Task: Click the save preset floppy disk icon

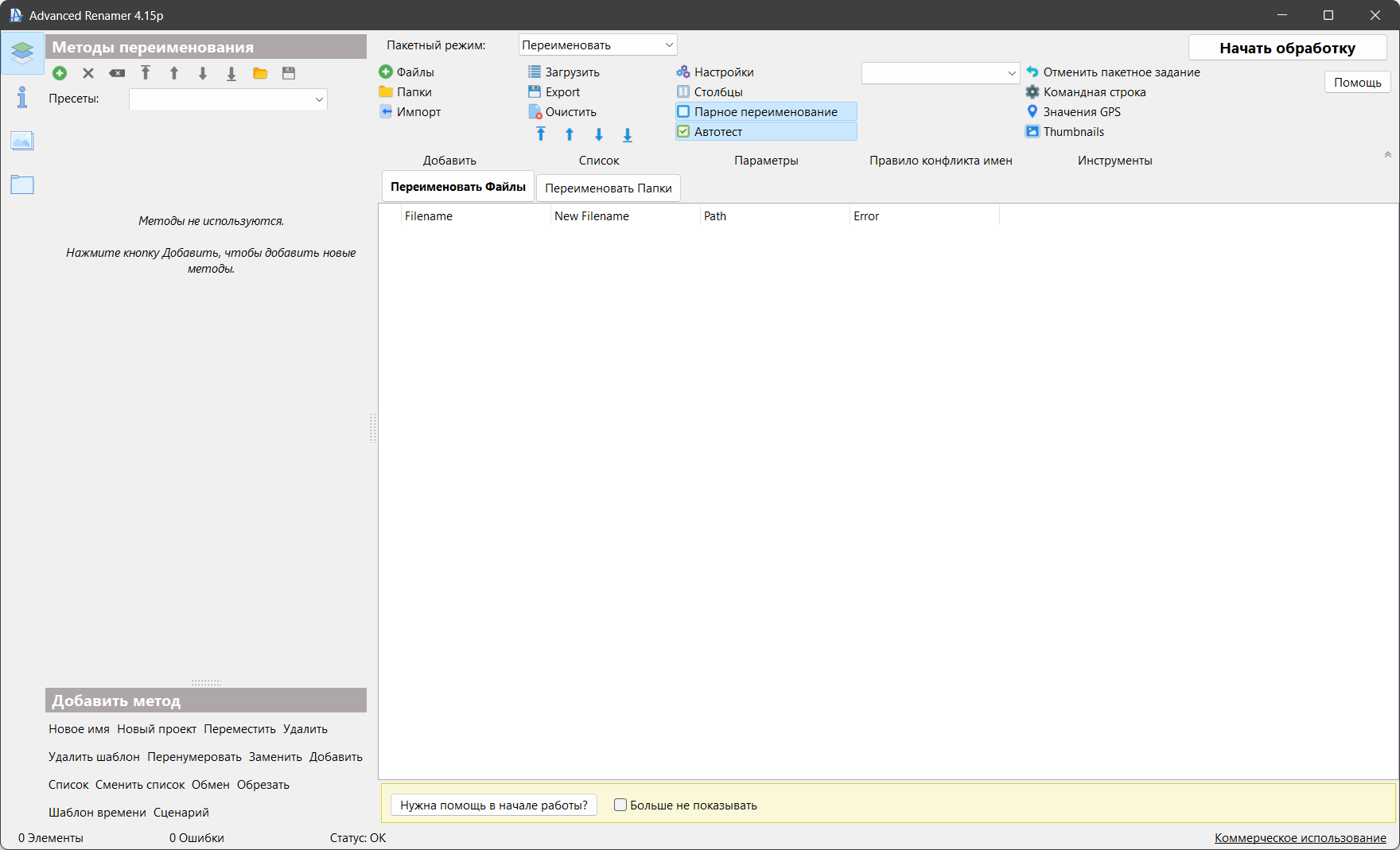Action: pos(289,73)
